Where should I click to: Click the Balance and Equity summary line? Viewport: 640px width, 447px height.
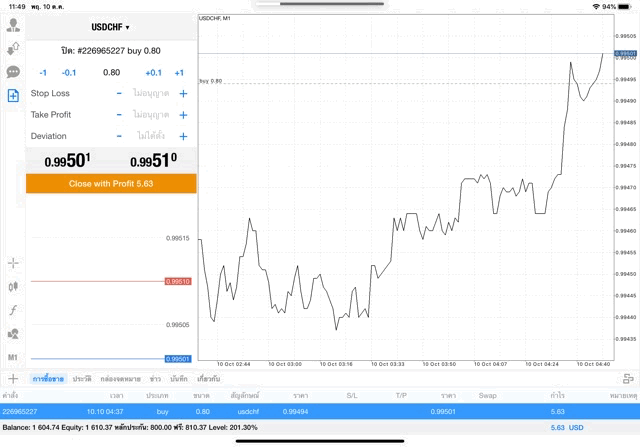[x=130, y=427]
